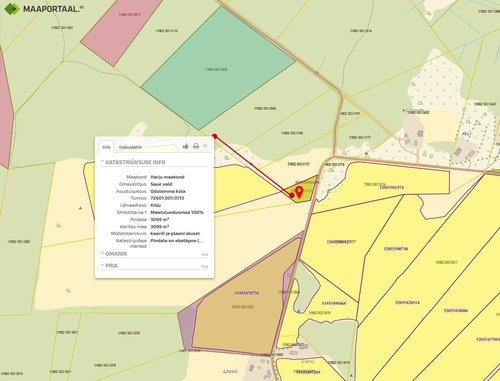
Task: Click the Losso place label
Action: click(x=230, y=371)
